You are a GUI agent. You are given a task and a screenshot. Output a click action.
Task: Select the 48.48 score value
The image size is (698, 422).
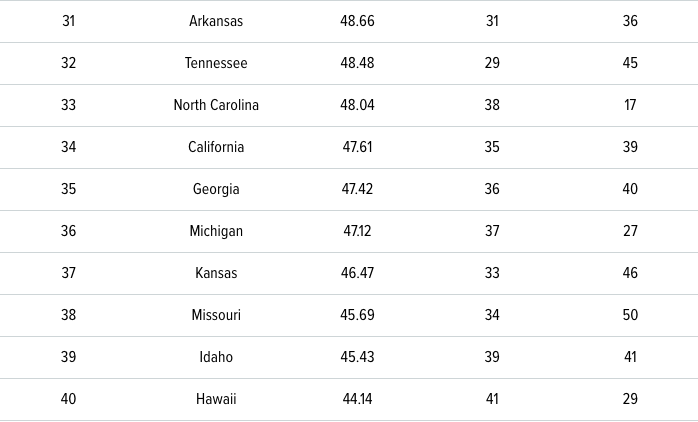(357, 63)
